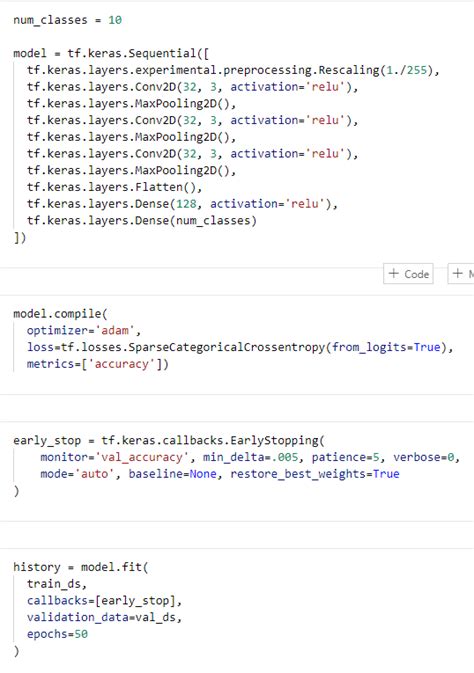
Task: Click the 'model.compile(' line
Action: click(60, 314)
